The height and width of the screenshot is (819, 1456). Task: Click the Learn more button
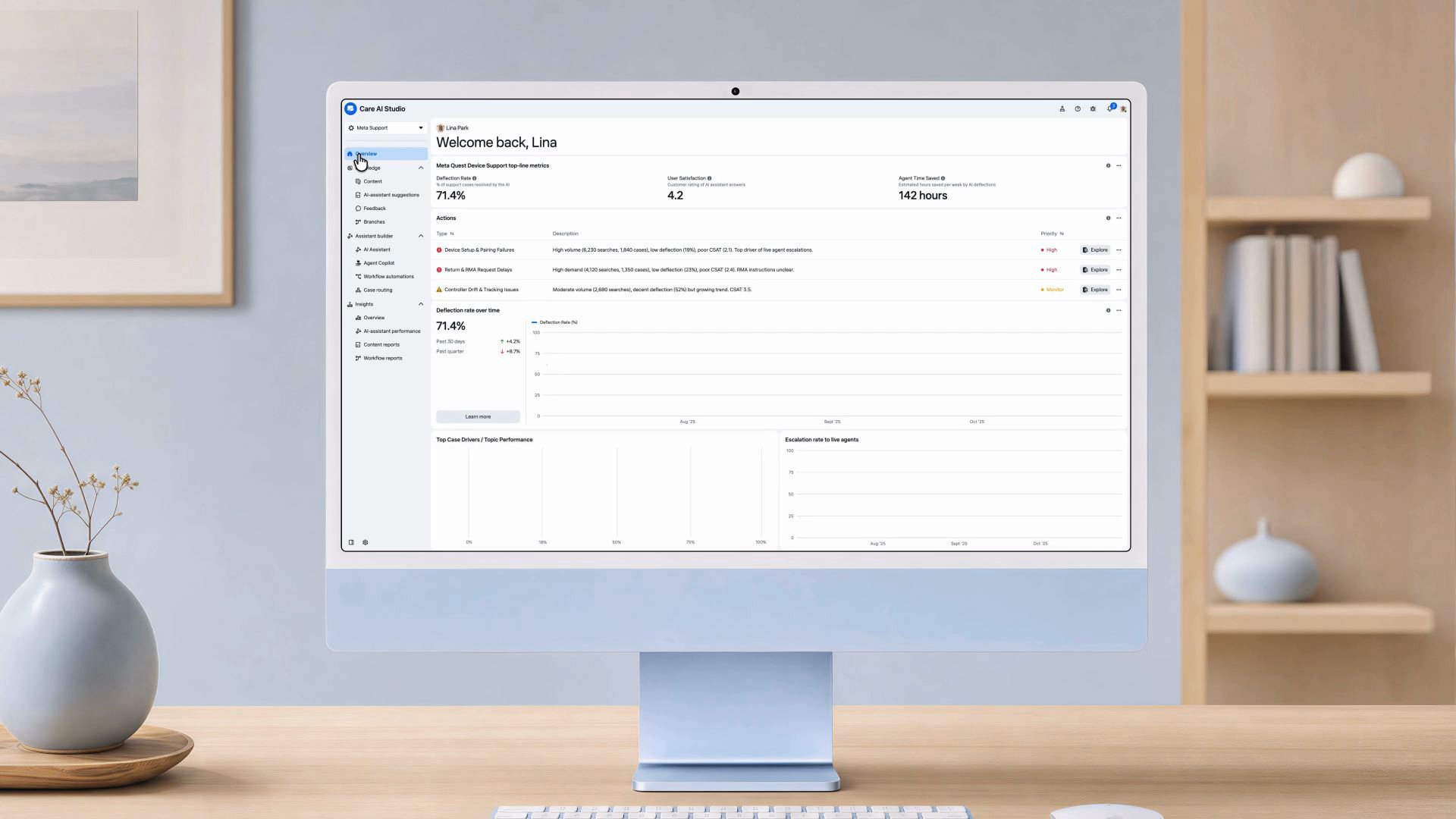pos(478,416)
